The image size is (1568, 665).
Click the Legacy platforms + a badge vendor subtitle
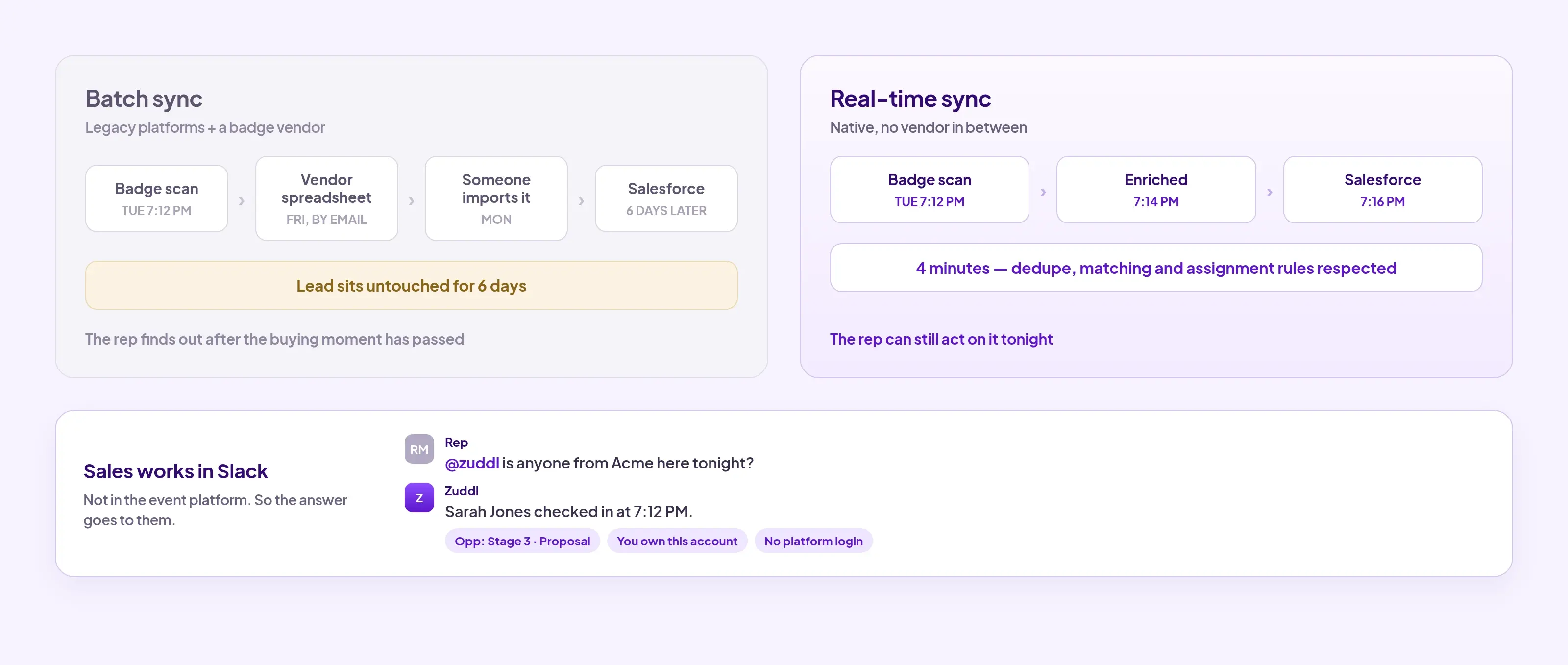click(x=205, y=127)
